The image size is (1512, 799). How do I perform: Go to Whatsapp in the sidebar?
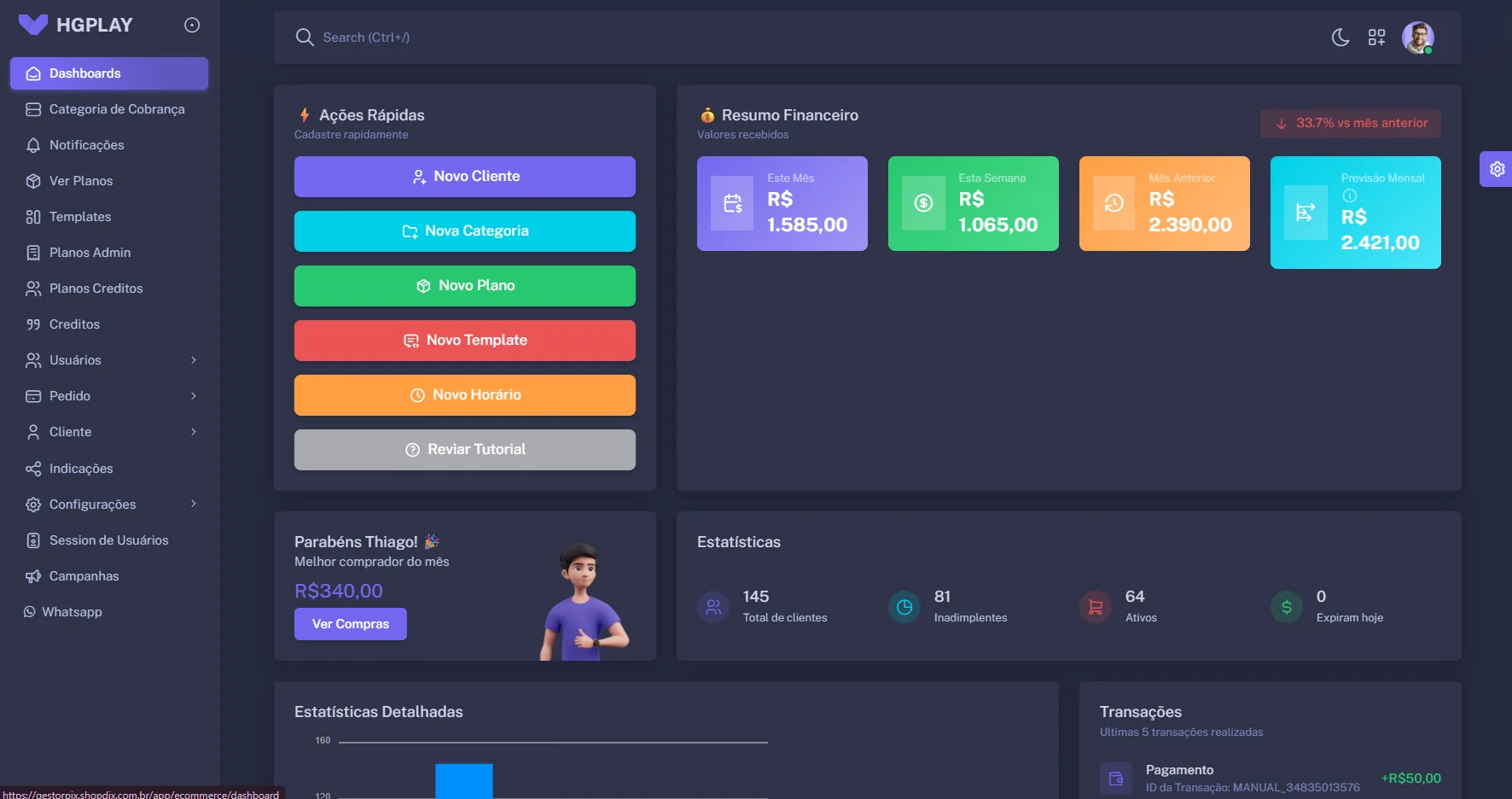pyautogui.click(x=72, y=612)
